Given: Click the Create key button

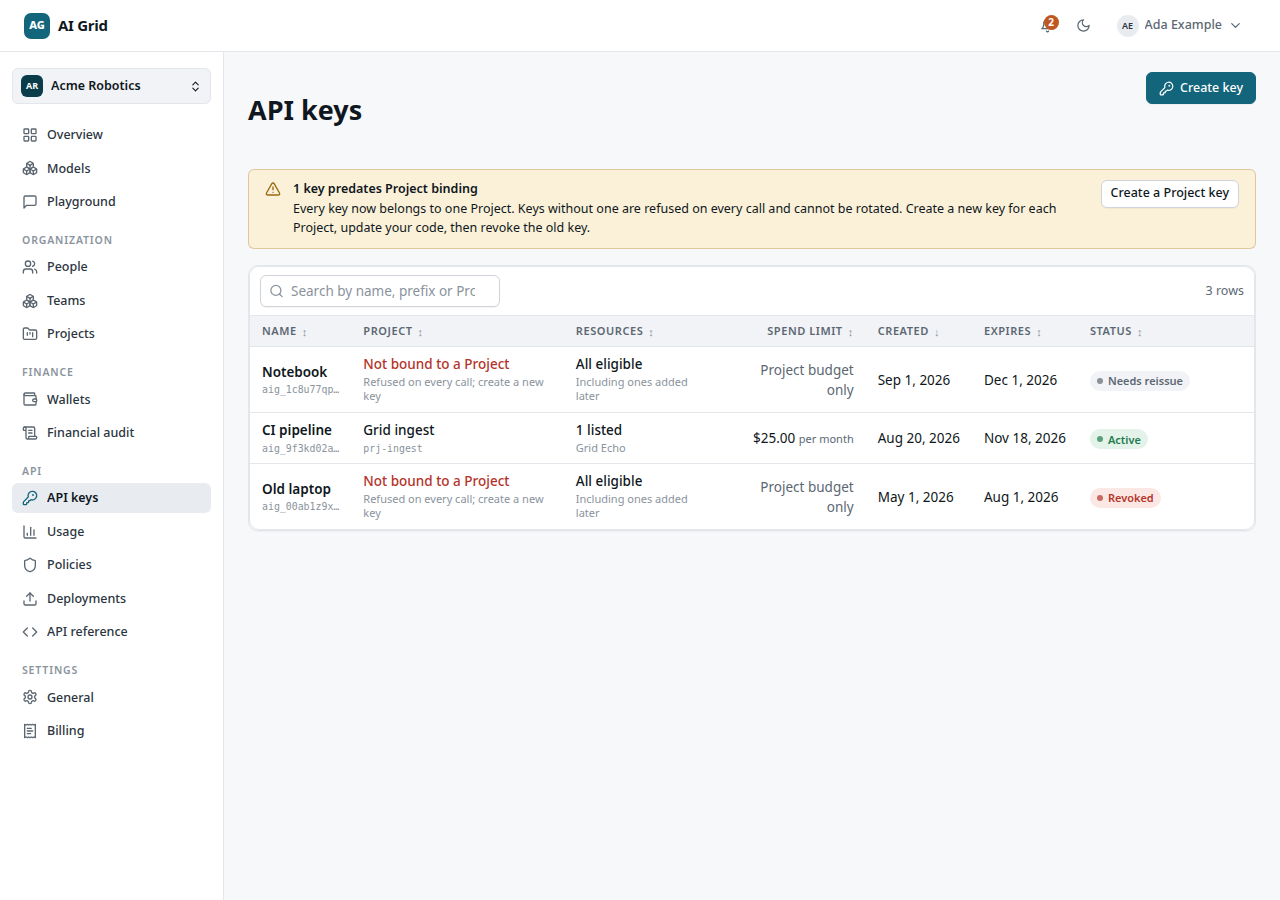Looking at the screenshot, I should [1200, 88].
